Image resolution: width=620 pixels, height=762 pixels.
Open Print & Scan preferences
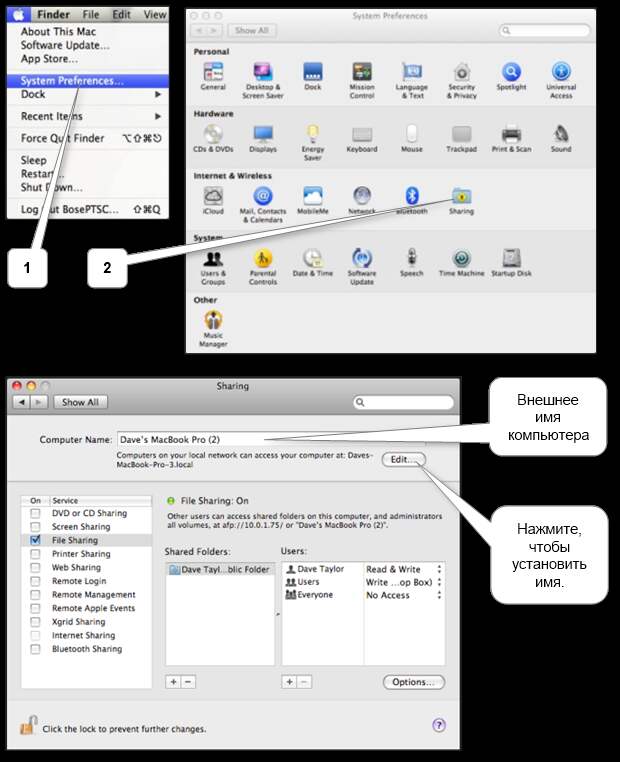(511, 134)
